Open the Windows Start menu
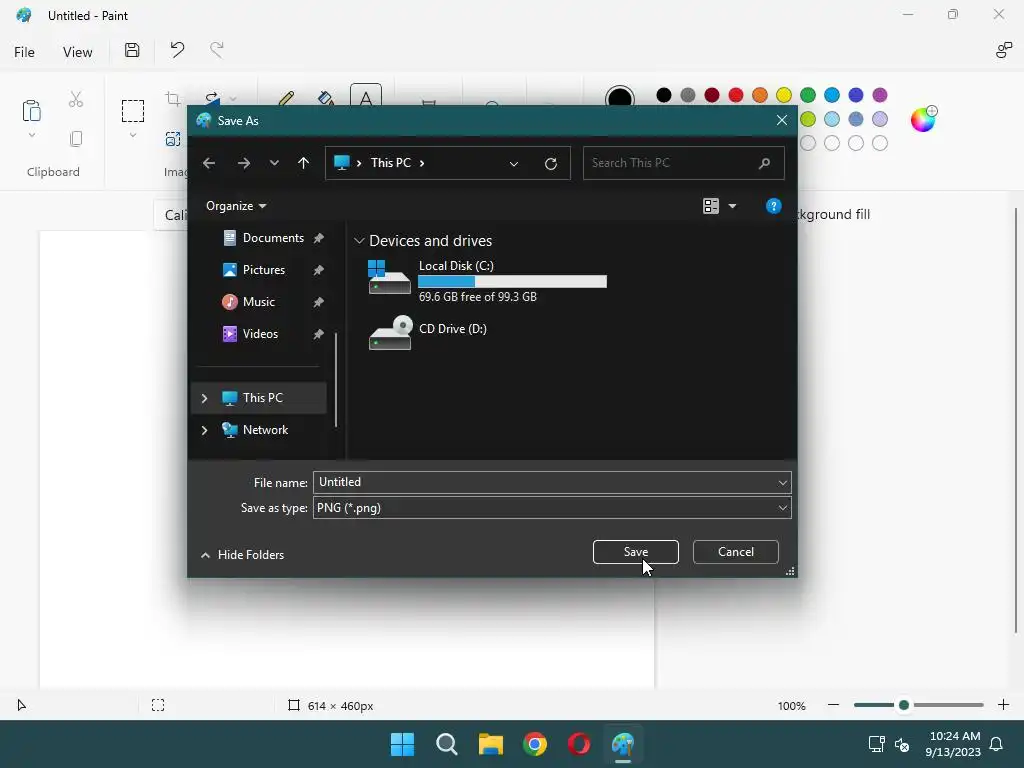Screen dimensions: 1024x768 coord(402,744)
